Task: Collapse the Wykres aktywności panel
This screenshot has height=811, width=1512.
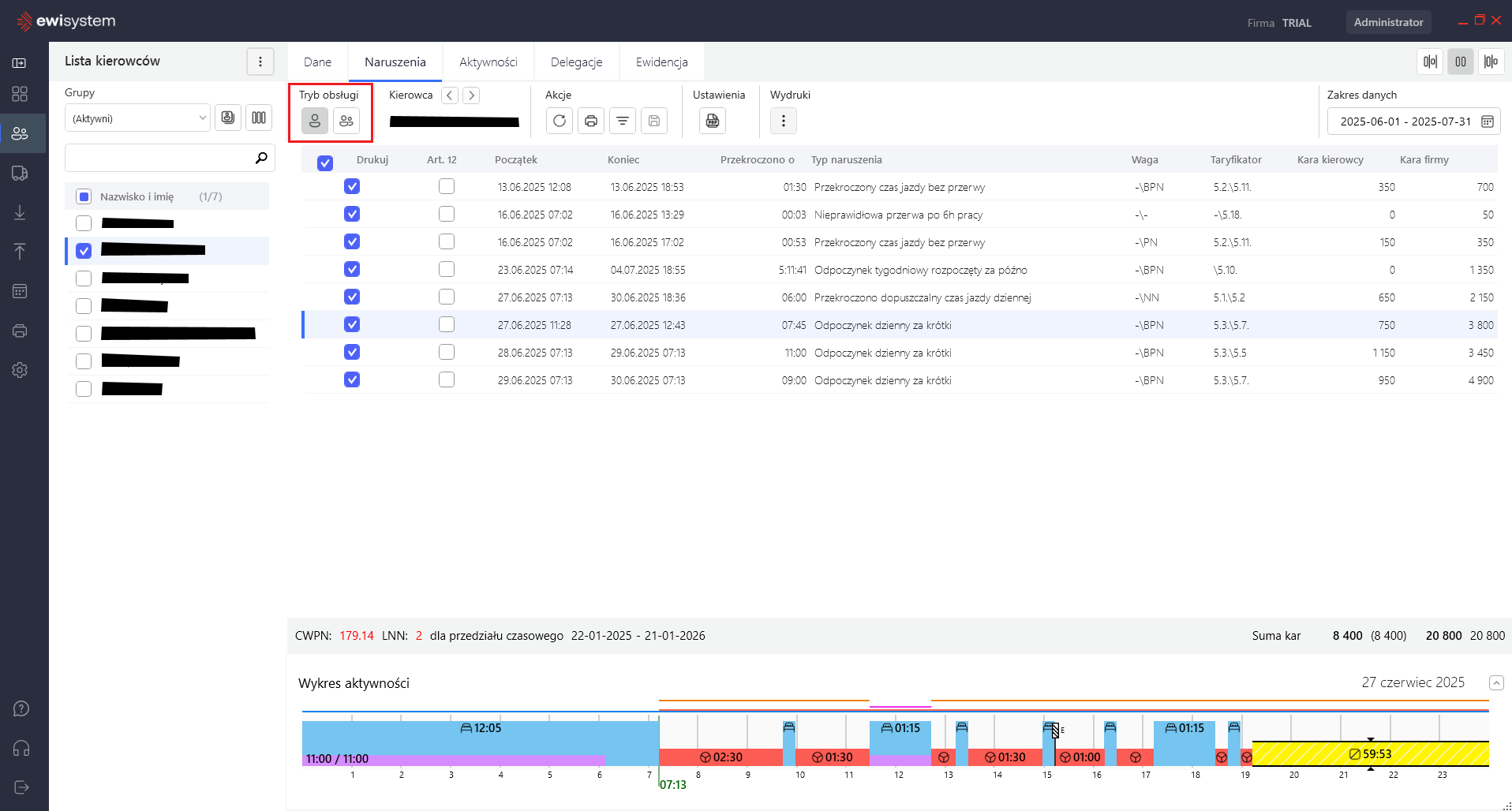Action: [1496, 682]
